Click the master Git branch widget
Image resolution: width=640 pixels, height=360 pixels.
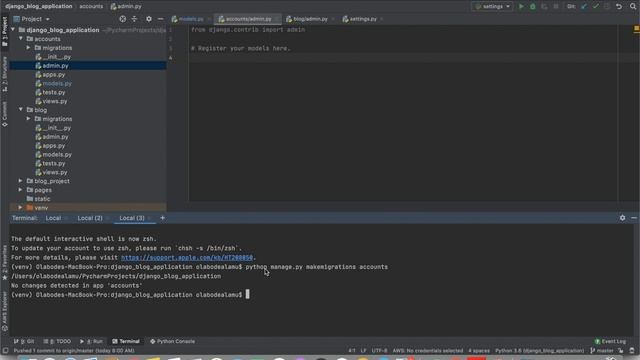click(602, 351)
